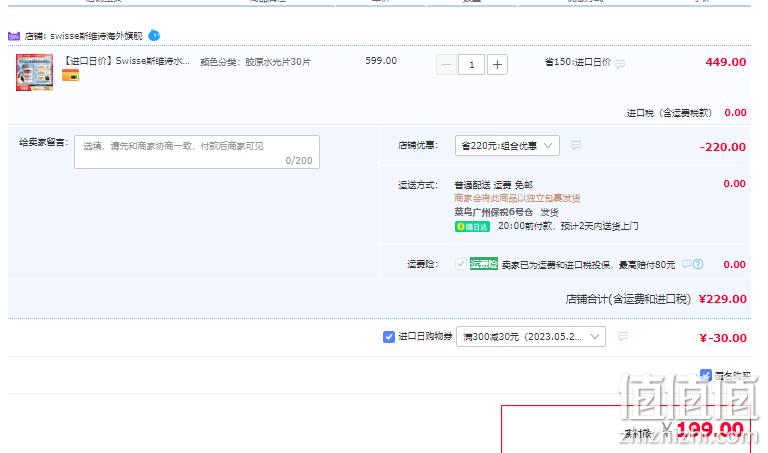Click the -220.00 discount amount
768x453 pixels.
[x=722, y=147]
